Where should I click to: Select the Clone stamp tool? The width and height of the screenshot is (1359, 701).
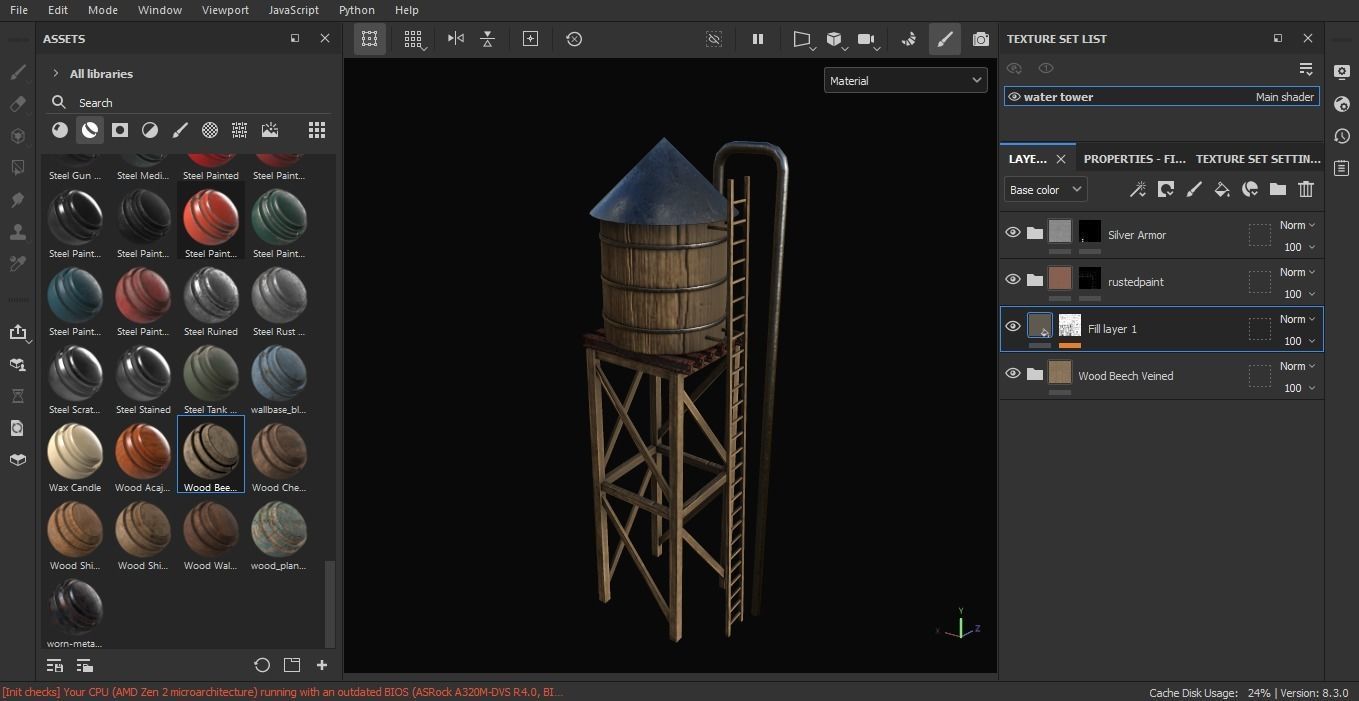tap(17, 232)
